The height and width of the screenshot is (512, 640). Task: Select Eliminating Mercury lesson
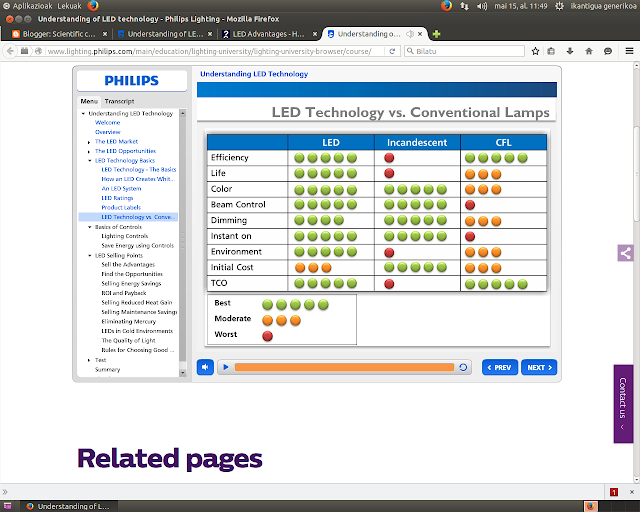129,321
